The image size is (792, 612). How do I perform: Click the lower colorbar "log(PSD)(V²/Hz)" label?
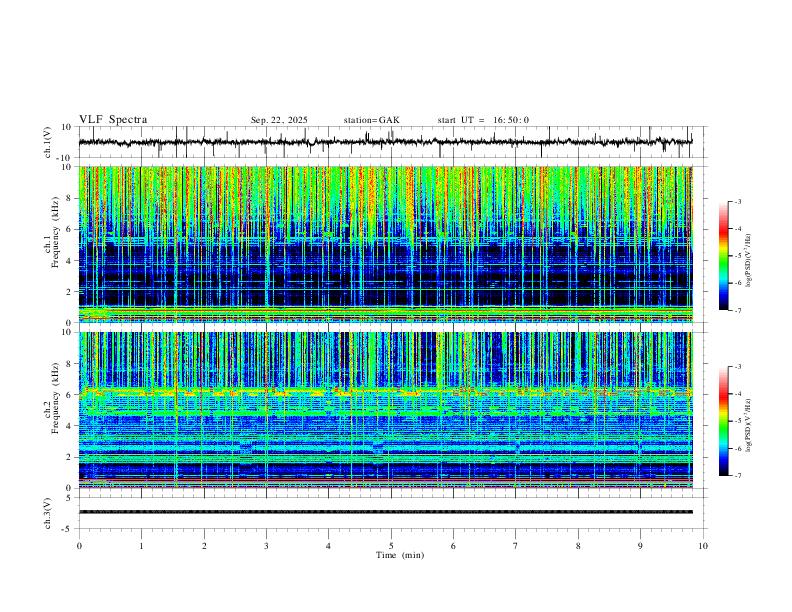749,425
